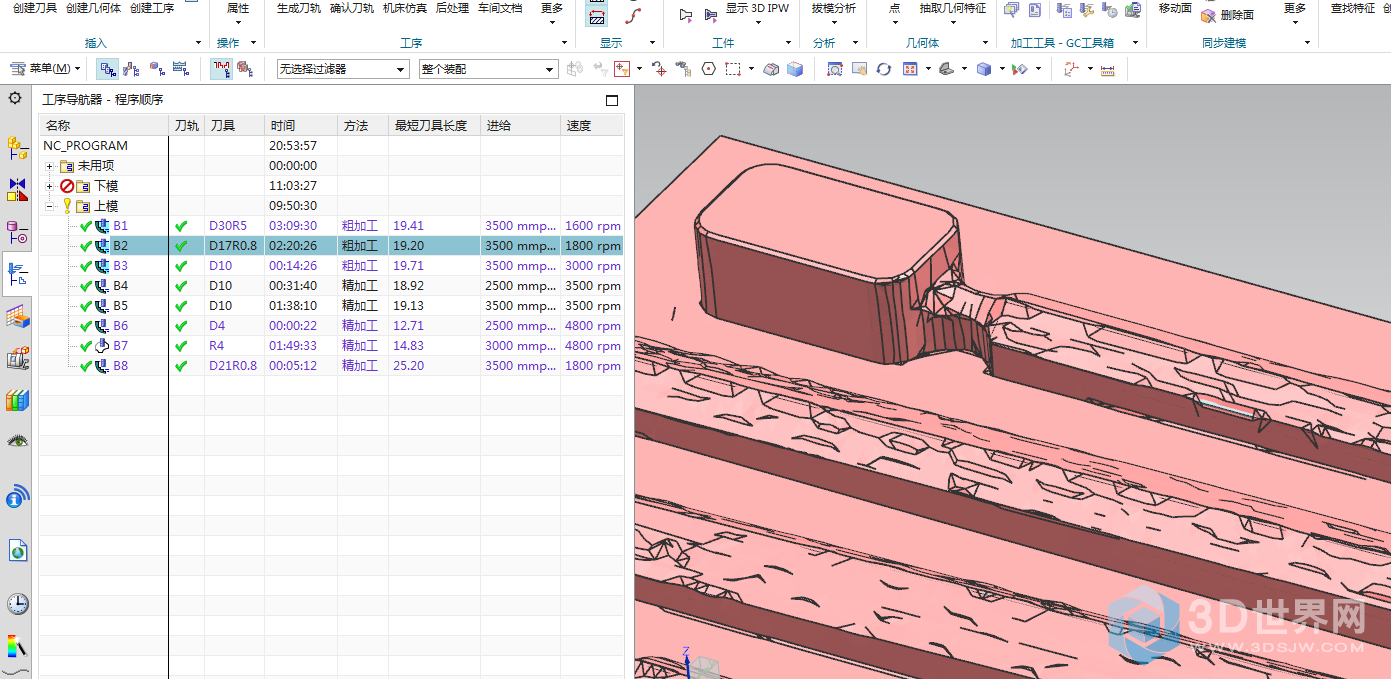Switch navigator to Machine Tool view

(131, 69)
